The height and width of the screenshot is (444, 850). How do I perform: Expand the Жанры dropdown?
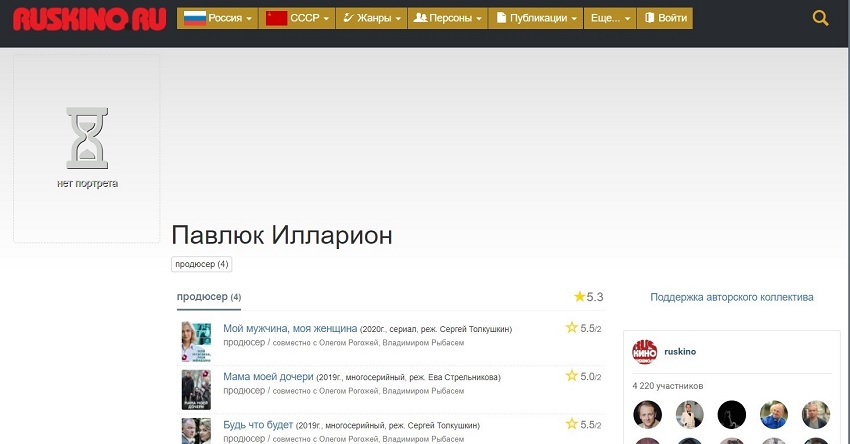pos(371,18)
